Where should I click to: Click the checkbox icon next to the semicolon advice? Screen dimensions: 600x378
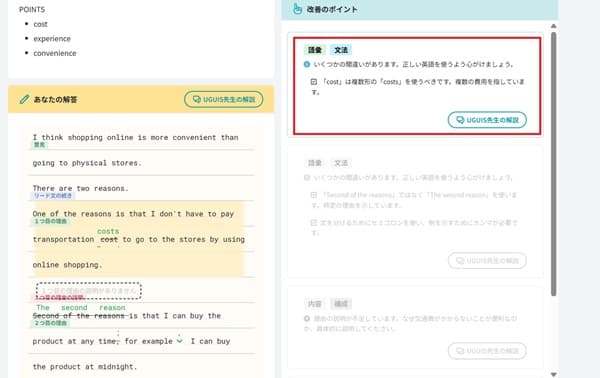314,223
